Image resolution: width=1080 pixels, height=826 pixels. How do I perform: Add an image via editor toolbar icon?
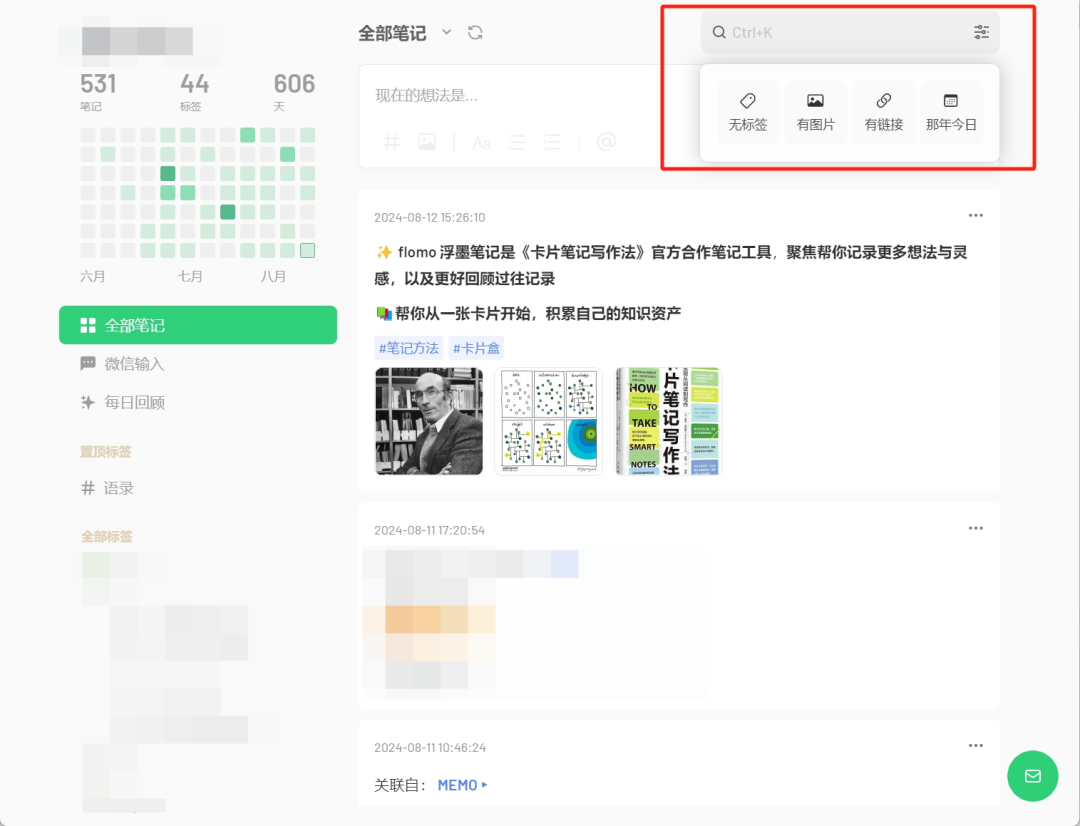pyautogui.click(x=427, y=143)
